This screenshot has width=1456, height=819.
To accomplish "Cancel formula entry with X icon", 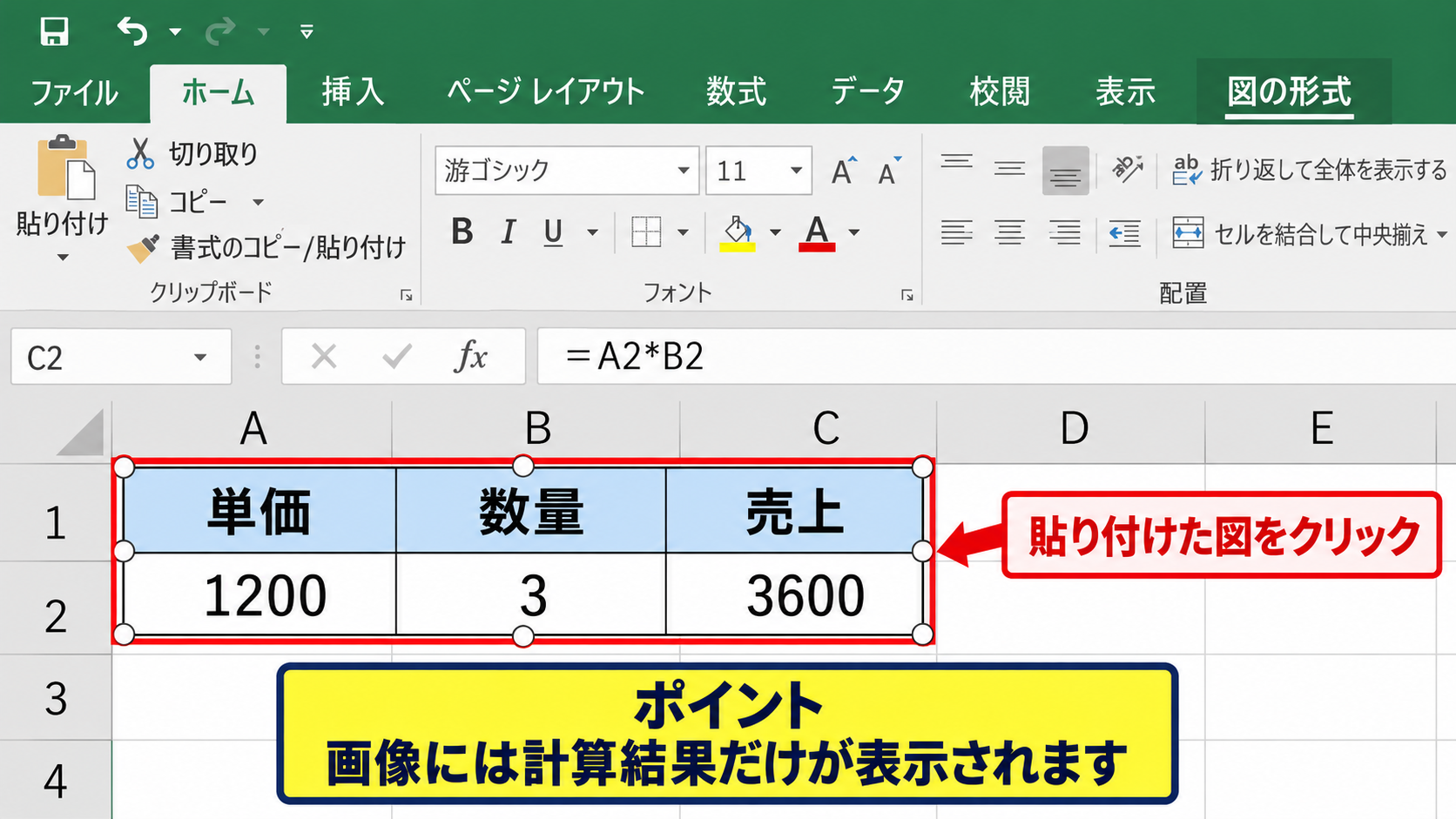I will 324,356.
